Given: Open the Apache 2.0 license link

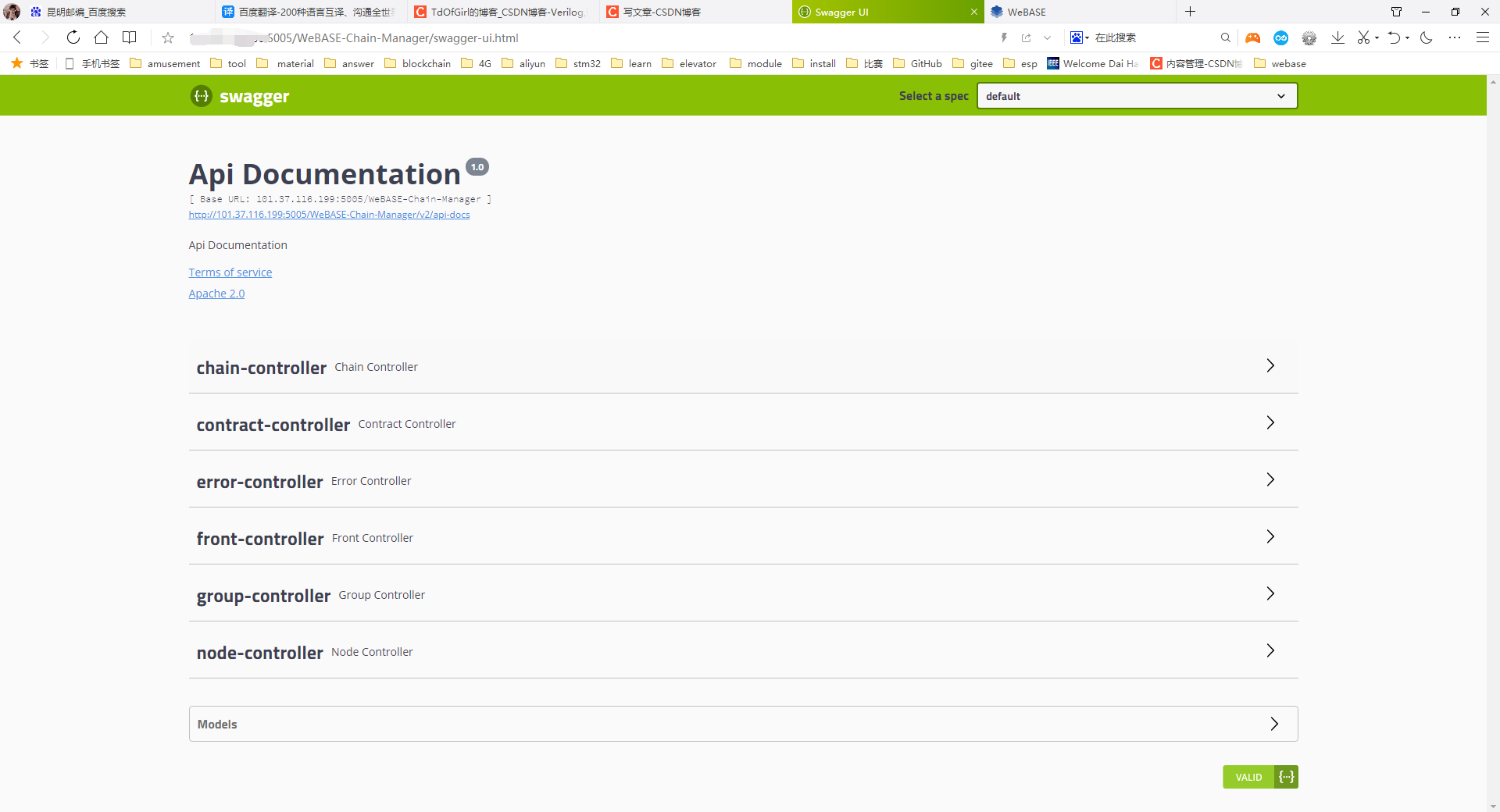Looking at the screenshot, I should point(216,293).
